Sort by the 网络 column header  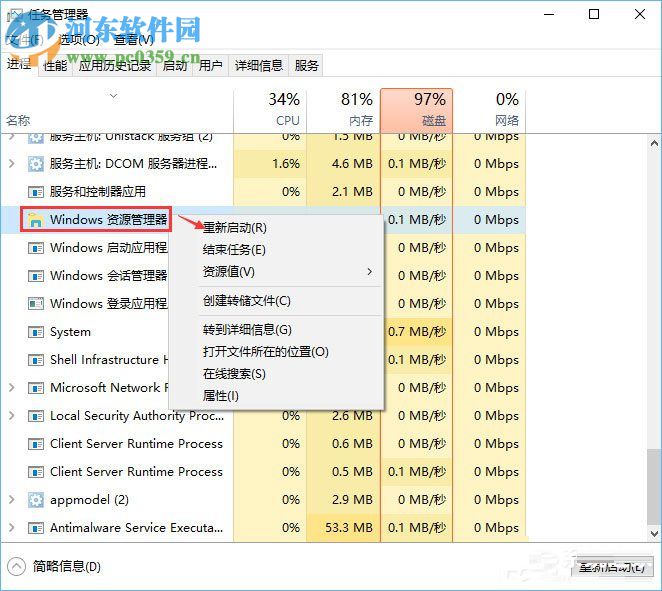489,111
